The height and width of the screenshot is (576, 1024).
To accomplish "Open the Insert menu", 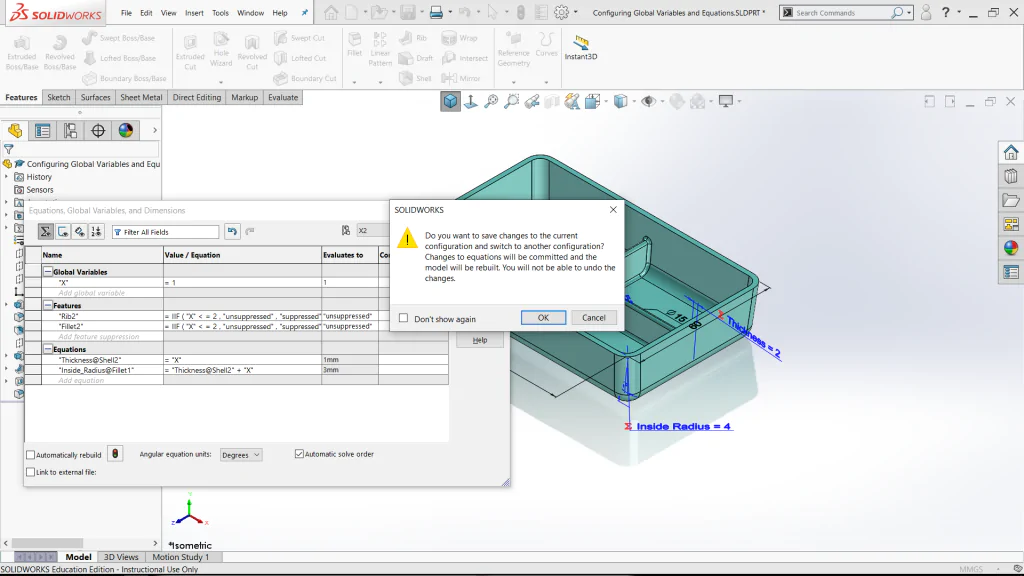I will click(194, 13).
